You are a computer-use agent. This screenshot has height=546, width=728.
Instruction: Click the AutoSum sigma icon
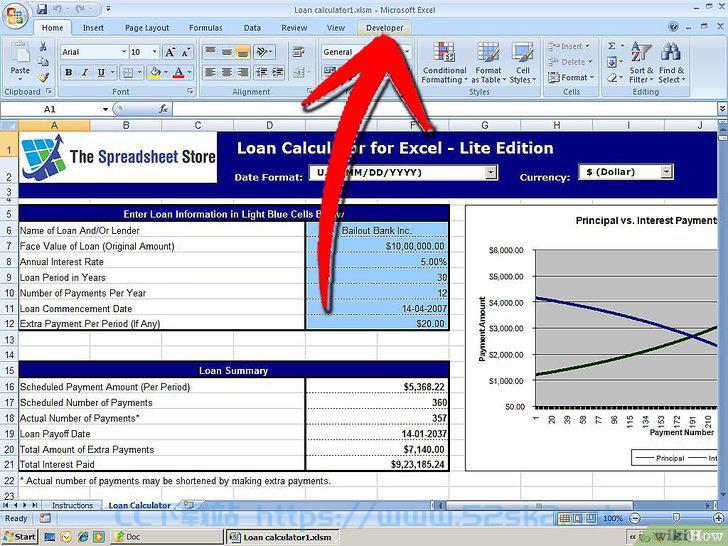point(612,46)
